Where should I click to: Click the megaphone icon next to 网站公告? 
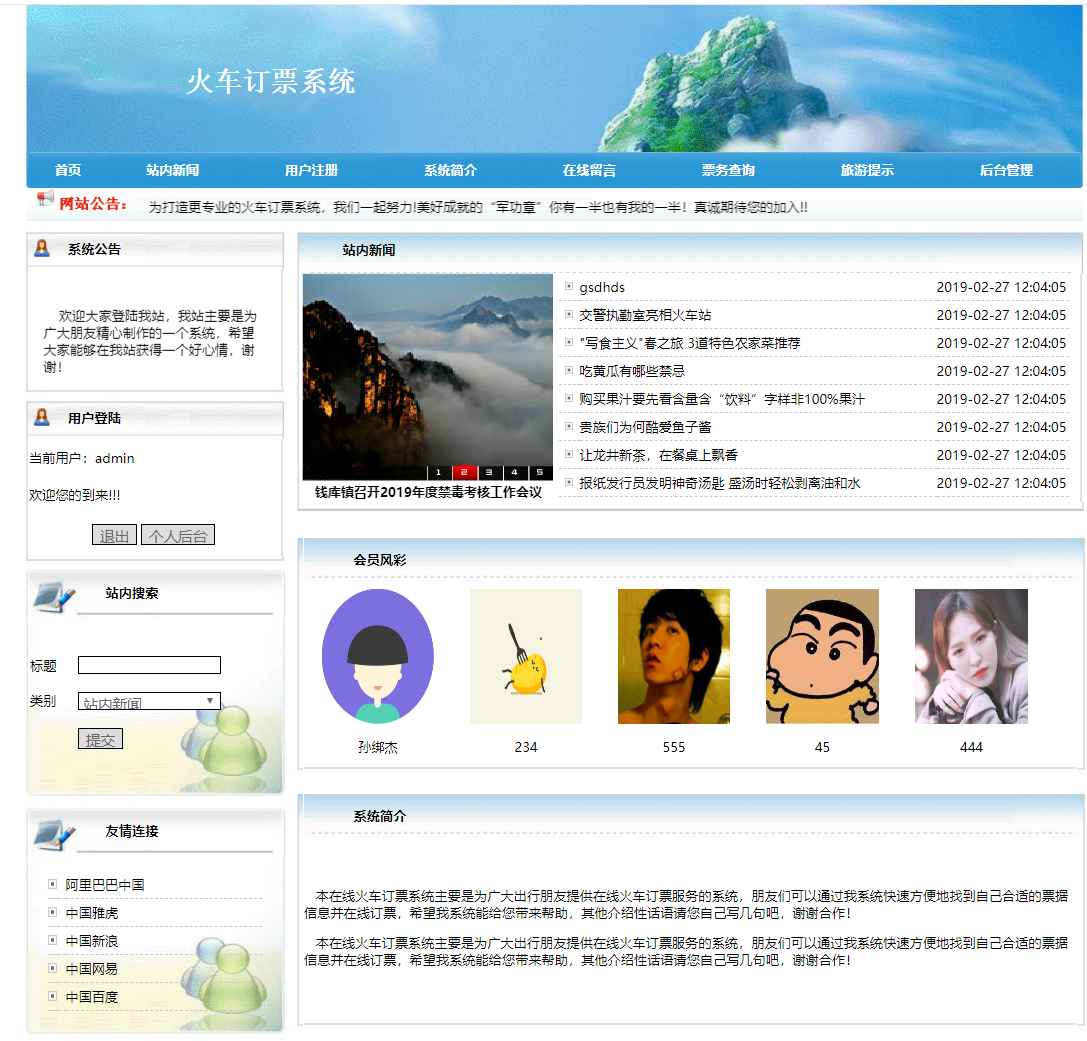[44, 199]
